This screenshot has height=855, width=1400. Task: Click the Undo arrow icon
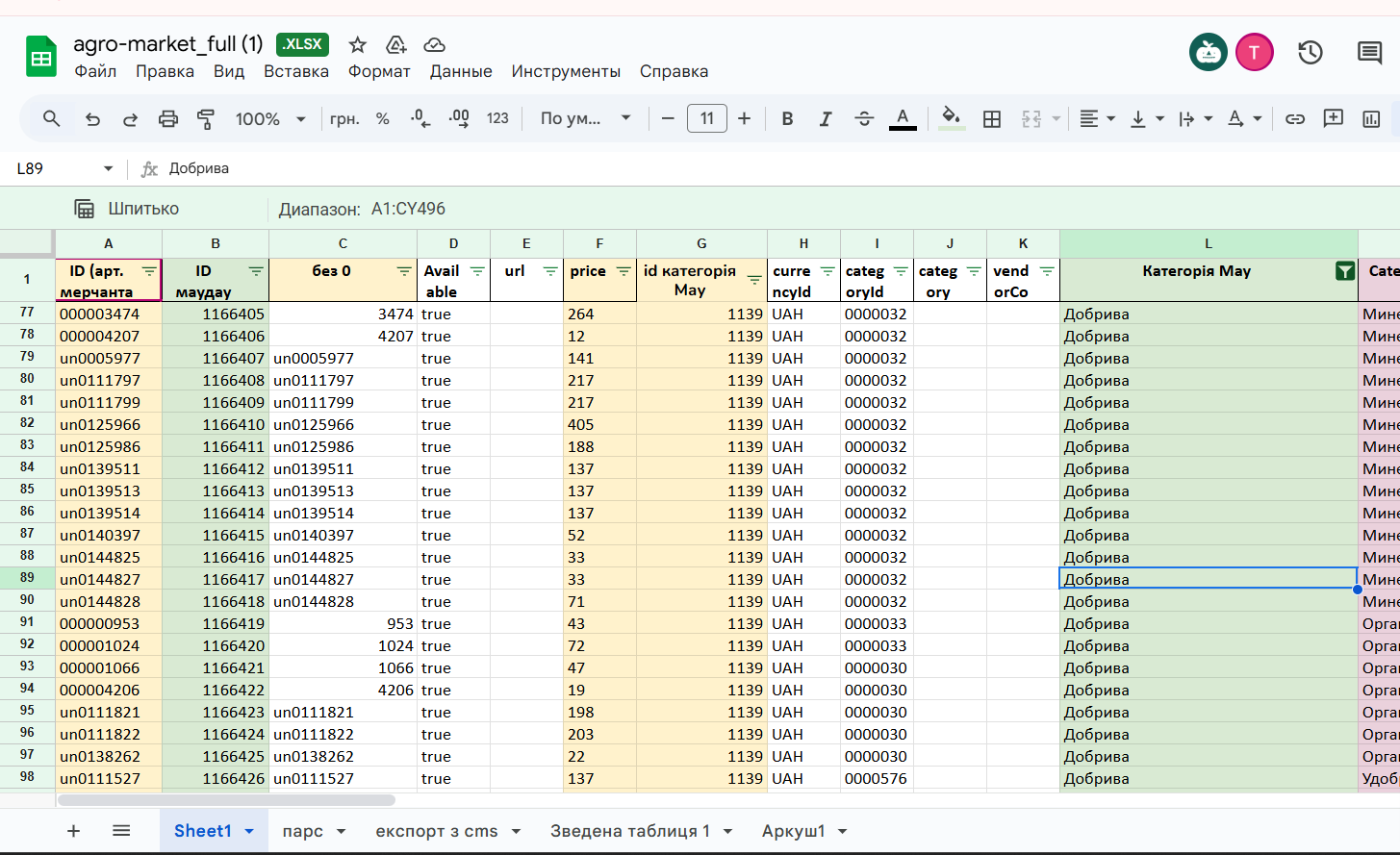(92, 119)
